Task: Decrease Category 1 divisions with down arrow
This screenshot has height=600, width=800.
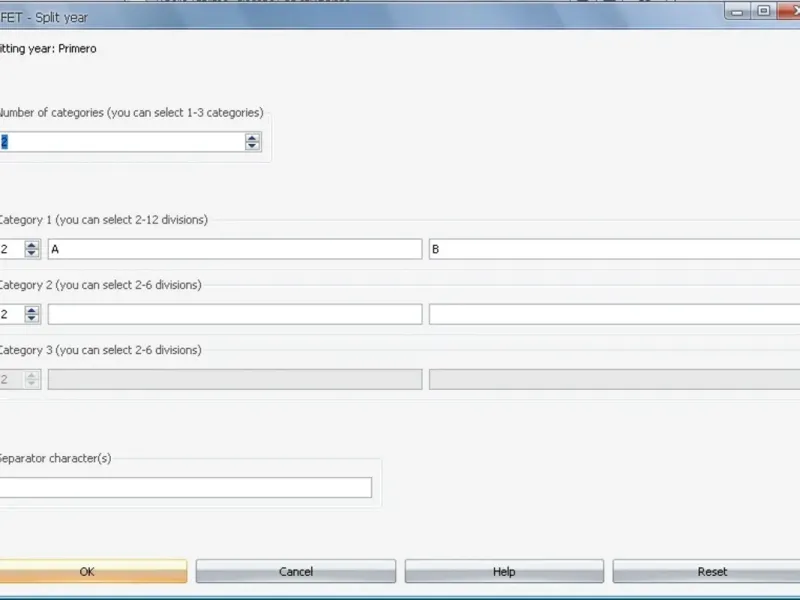Action: tap(32, 254)
